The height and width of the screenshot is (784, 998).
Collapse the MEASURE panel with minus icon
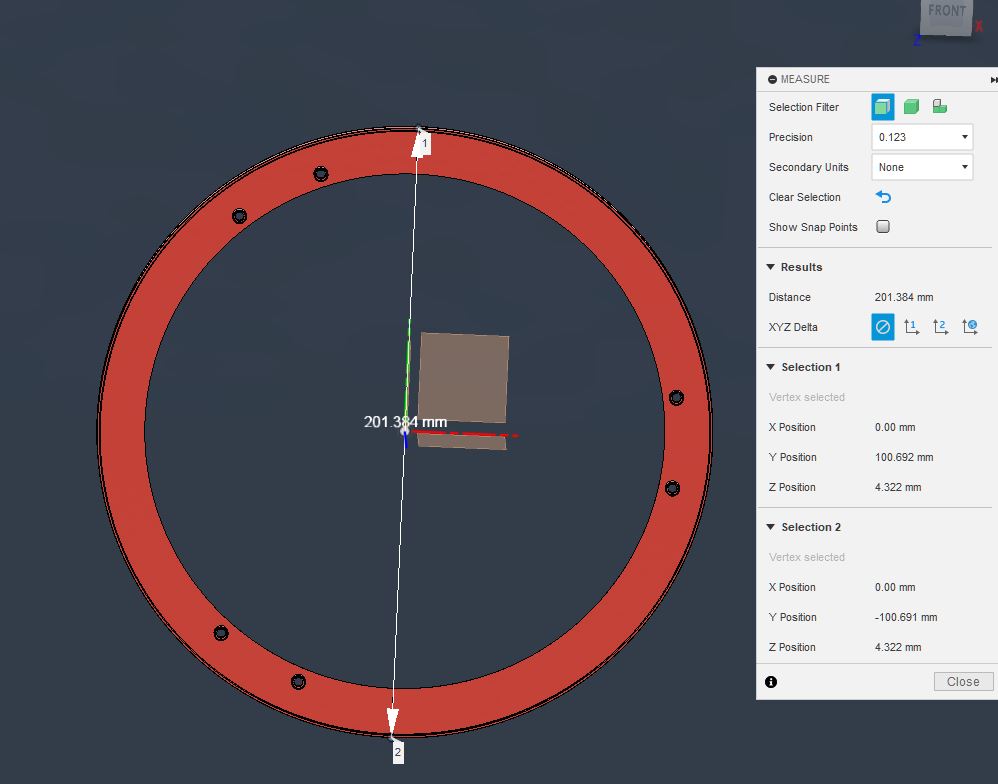tap(772, 80)
